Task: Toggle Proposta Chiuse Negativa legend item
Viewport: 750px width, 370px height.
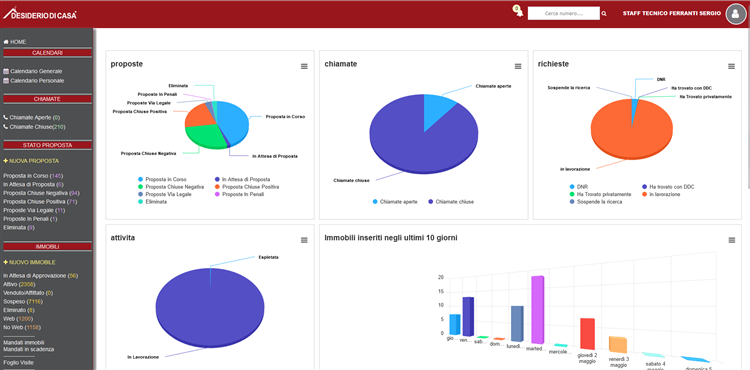Action: click(x=171, y=187)
